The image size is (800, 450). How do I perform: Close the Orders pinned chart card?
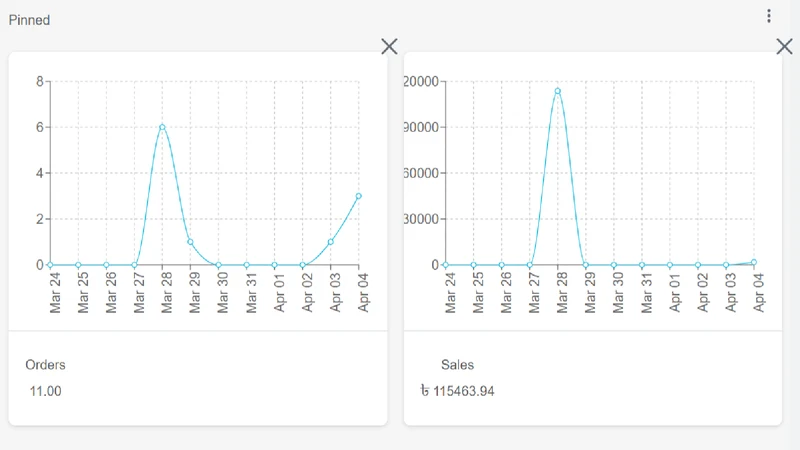tap(389, 46)
